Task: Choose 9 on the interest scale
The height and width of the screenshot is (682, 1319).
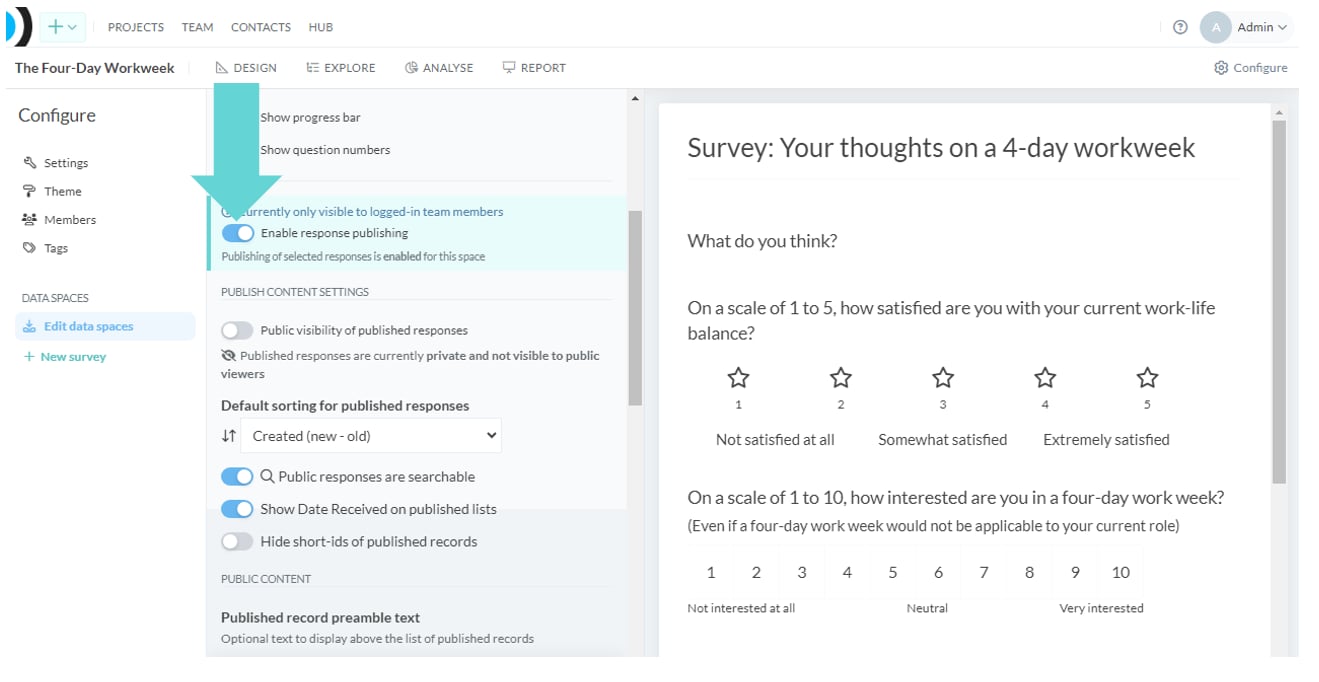Action: 1075,572
